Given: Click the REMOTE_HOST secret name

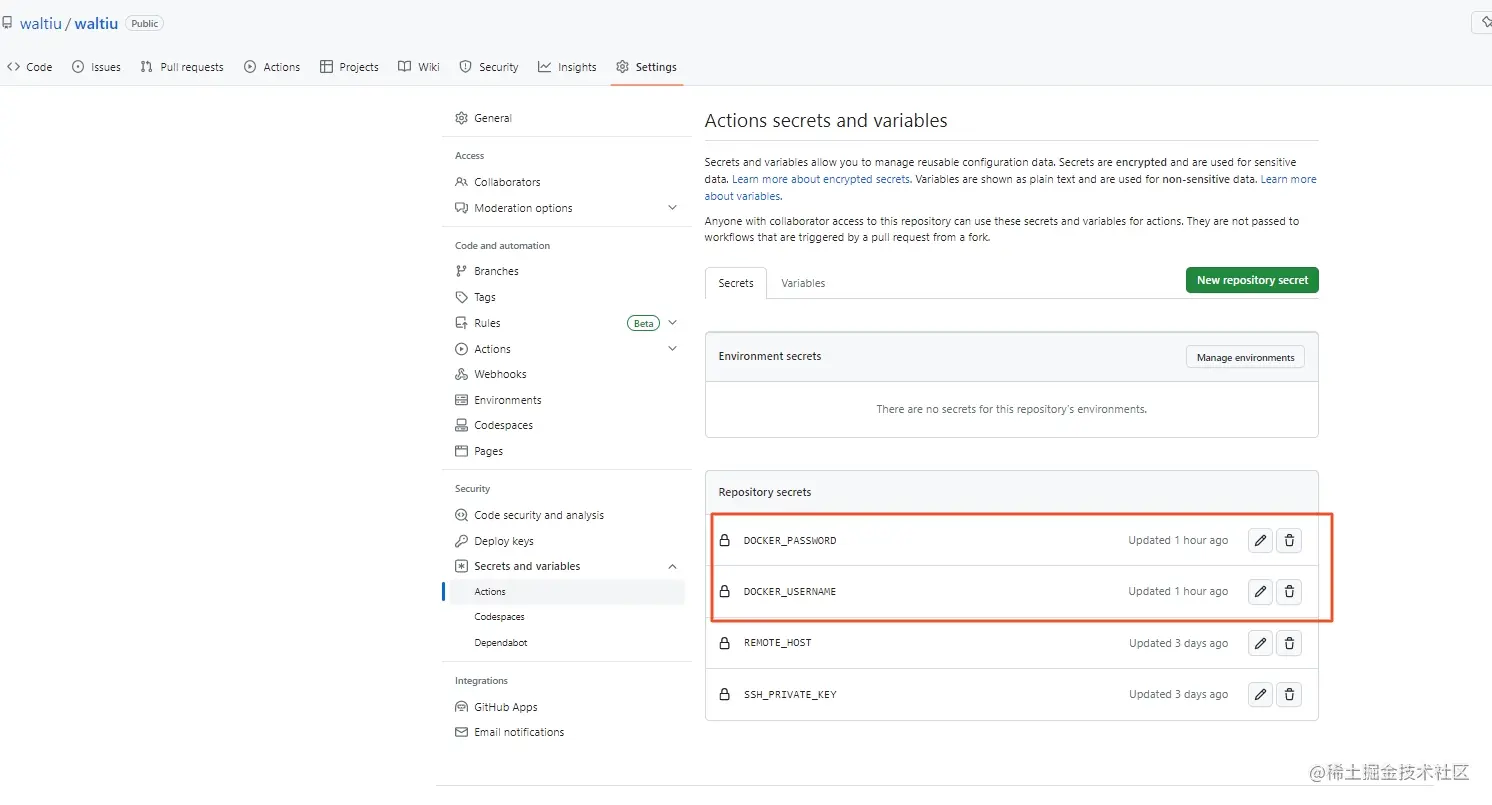Looking at the screenshot, I should 778,643.
